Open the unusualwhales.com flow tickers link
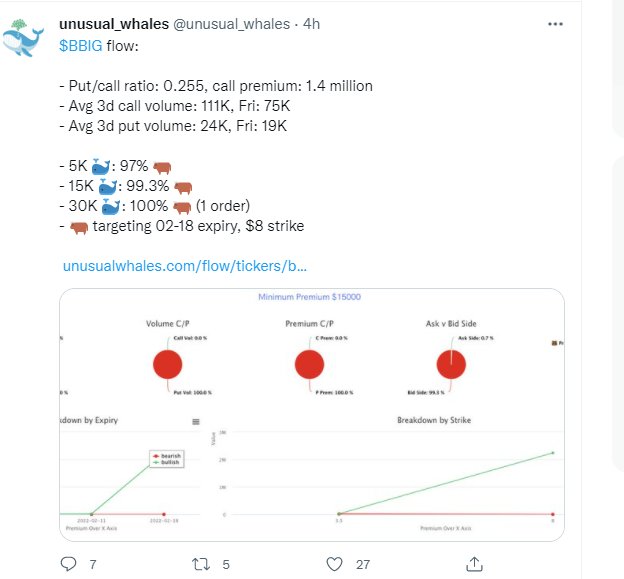This screenshot has width=624, height=579. click(x=185, y=266)
